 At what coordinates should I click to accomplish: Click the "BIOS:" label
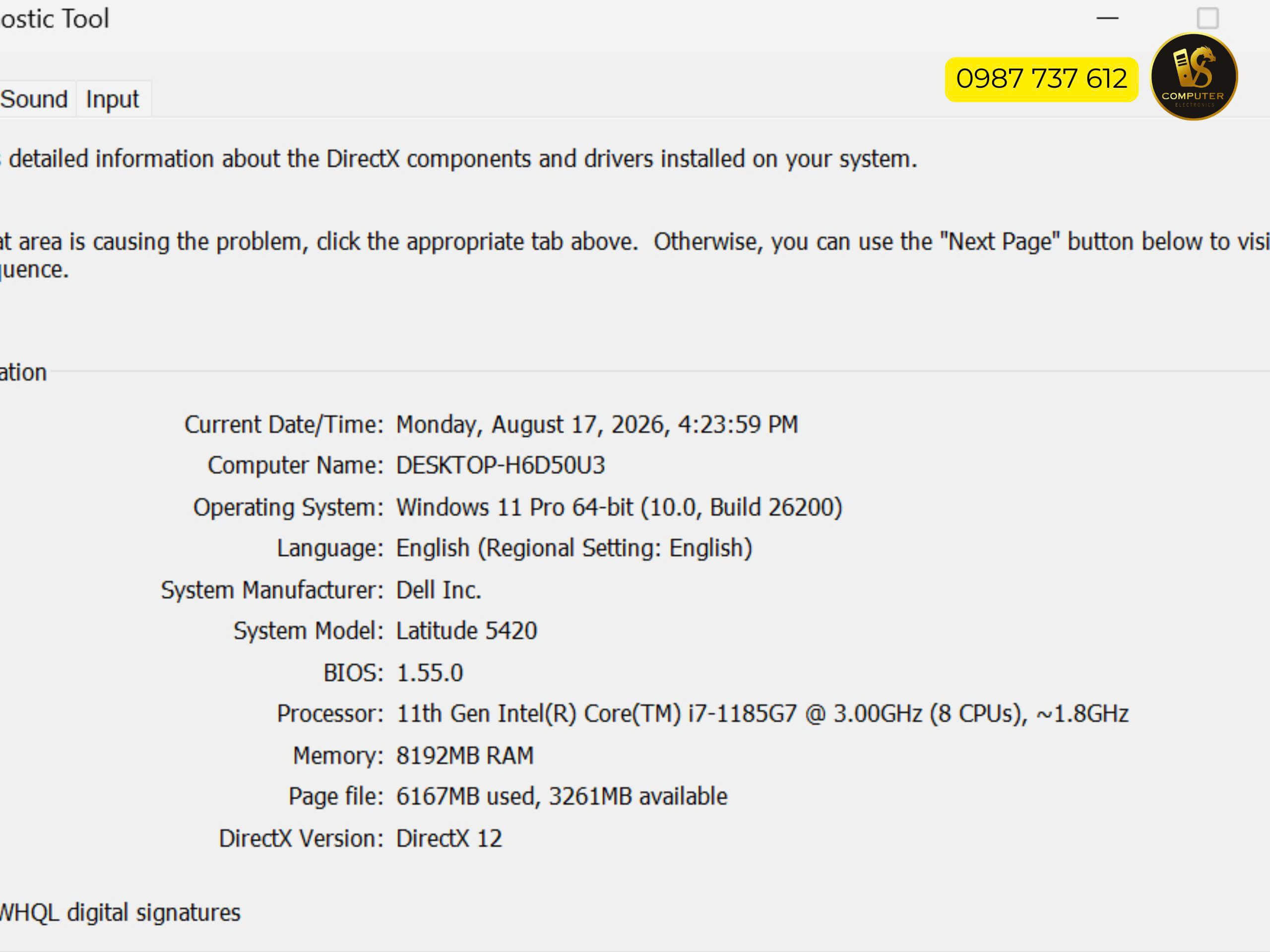[x=353, y=673]
